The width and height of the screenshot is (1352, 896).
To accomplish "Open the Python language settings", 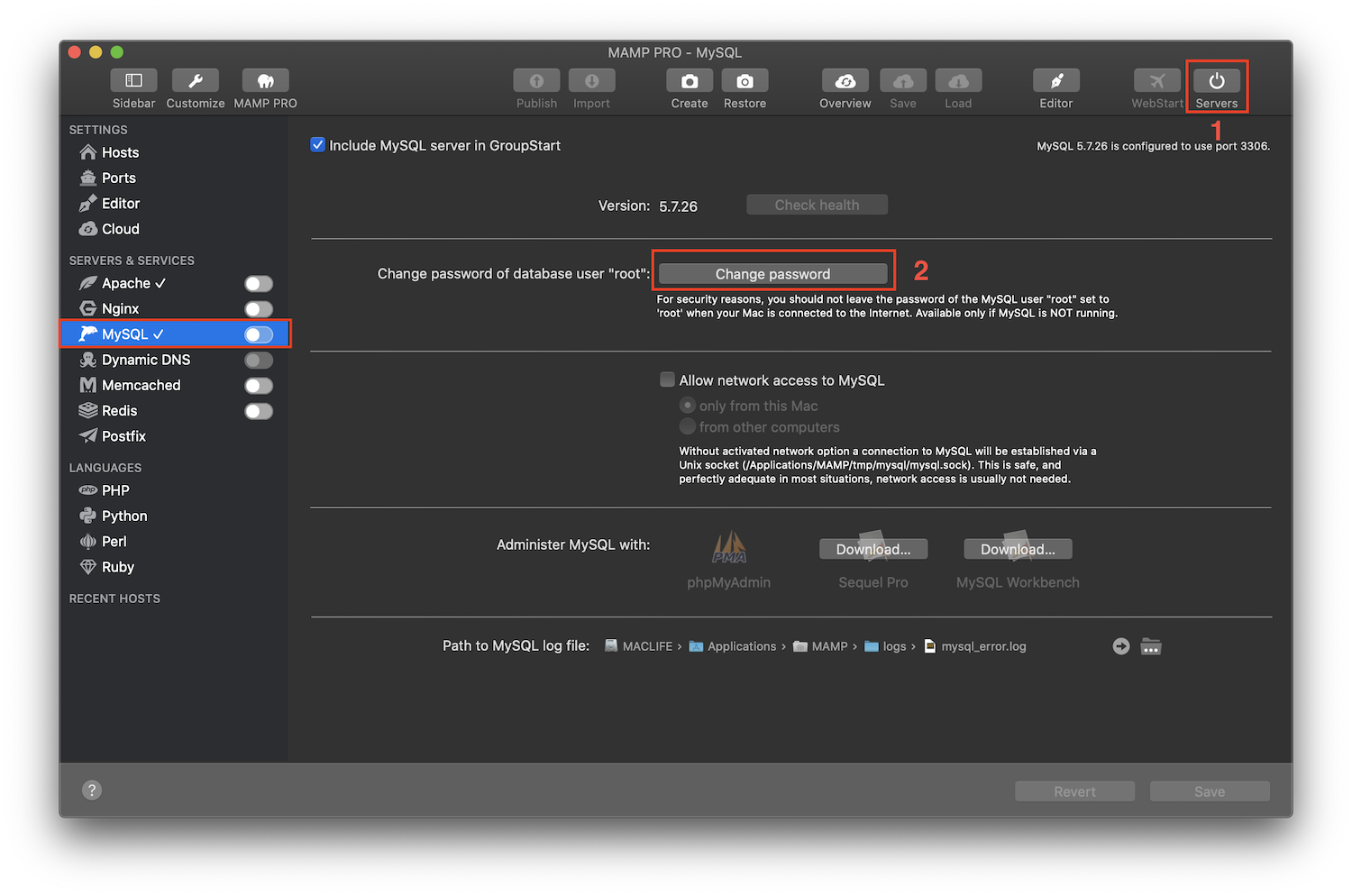I will [x=122, y=516].
